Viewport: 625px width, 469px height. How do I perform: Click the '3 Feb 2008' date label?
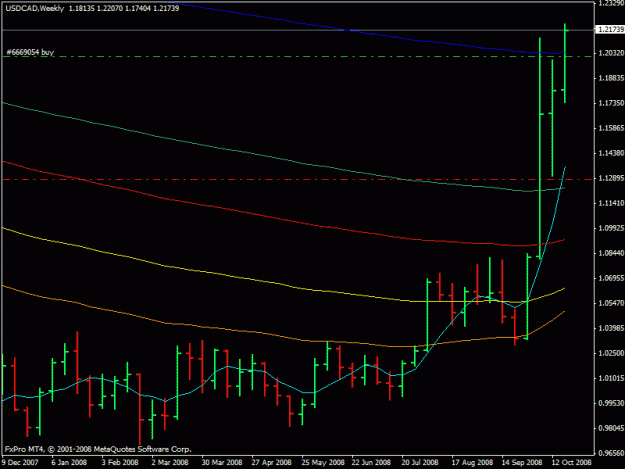[120, 463]
